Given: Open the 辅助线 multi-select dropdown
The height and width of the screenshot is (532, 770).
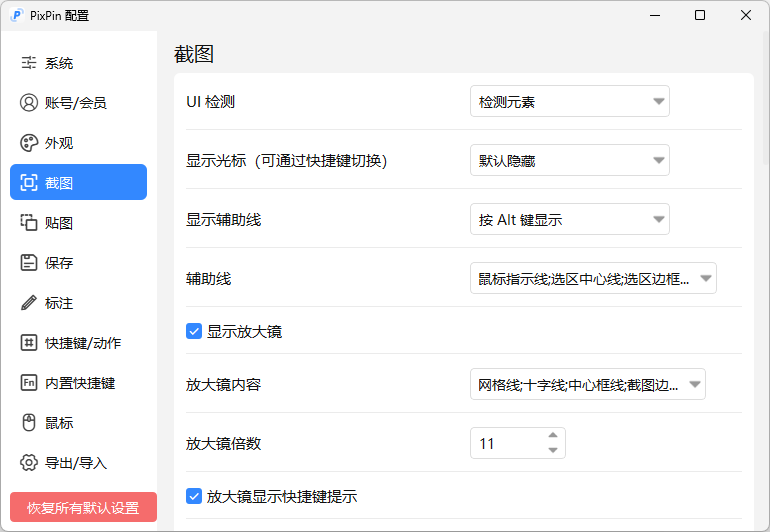Looking at the screenshot, I should [593, 279].
